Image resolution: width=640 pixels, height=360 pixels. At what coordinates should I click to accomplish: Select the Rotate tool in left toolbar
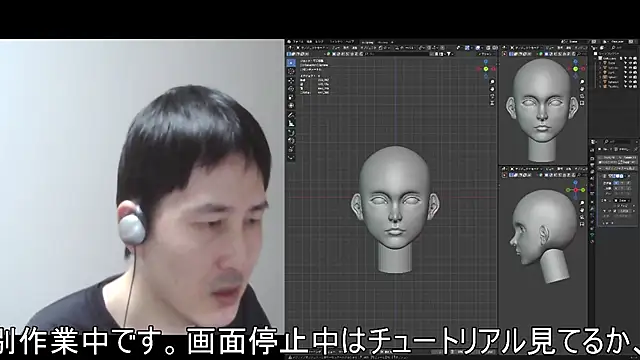(291, 89)
